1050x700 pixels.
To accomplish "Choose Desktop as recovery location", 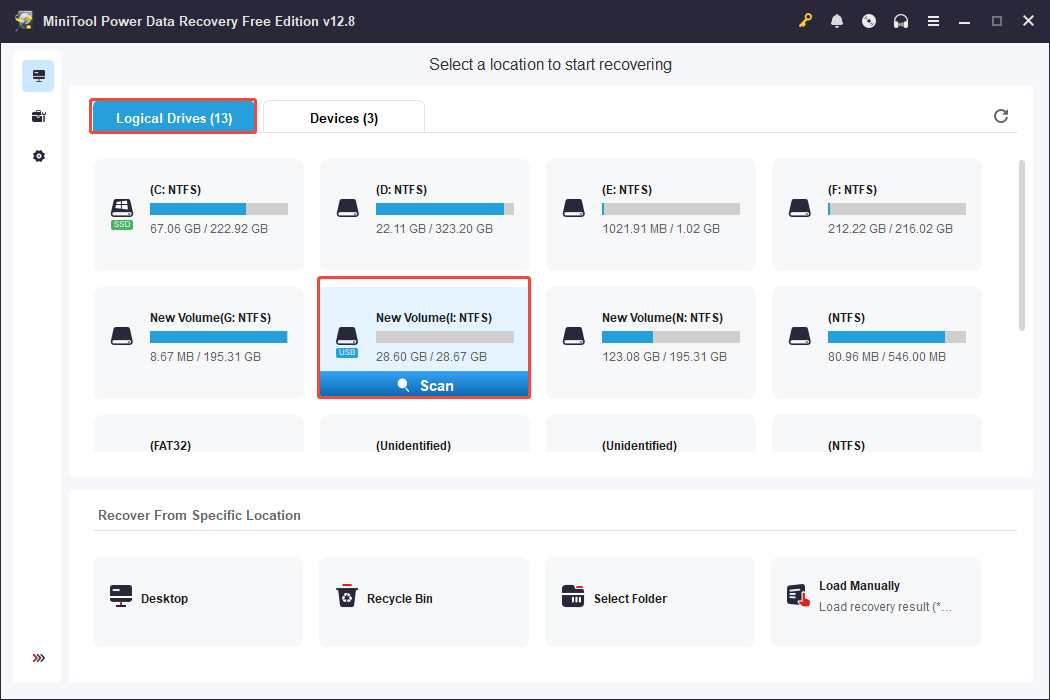I will (197, 601).
